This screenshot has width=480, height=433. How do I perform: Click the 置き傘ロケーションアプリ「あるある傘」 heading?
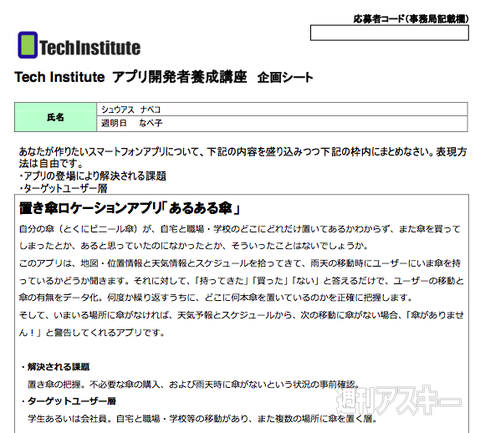tap(129, 208)
